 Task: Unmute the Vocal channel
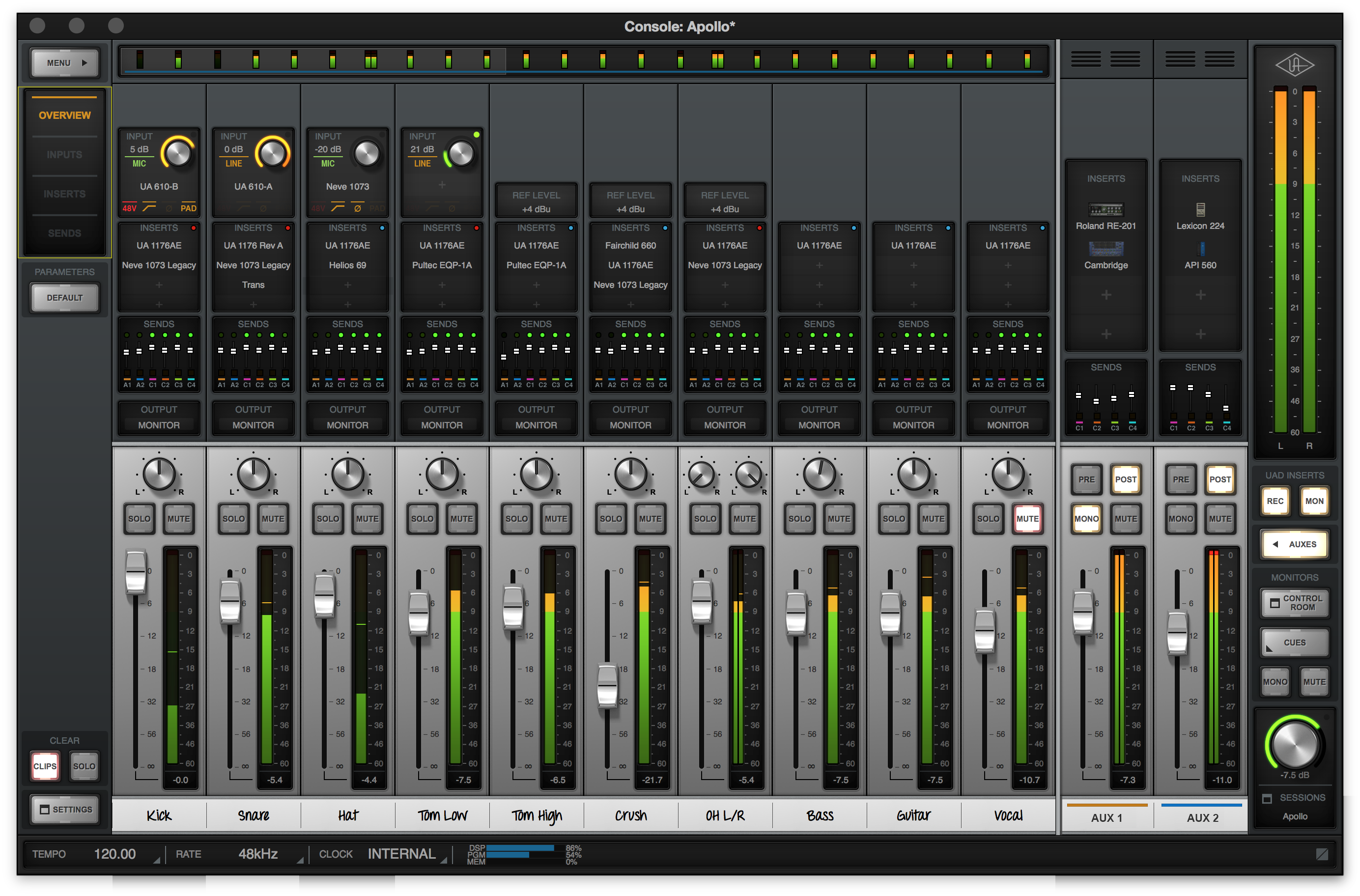pos(1027,519)
